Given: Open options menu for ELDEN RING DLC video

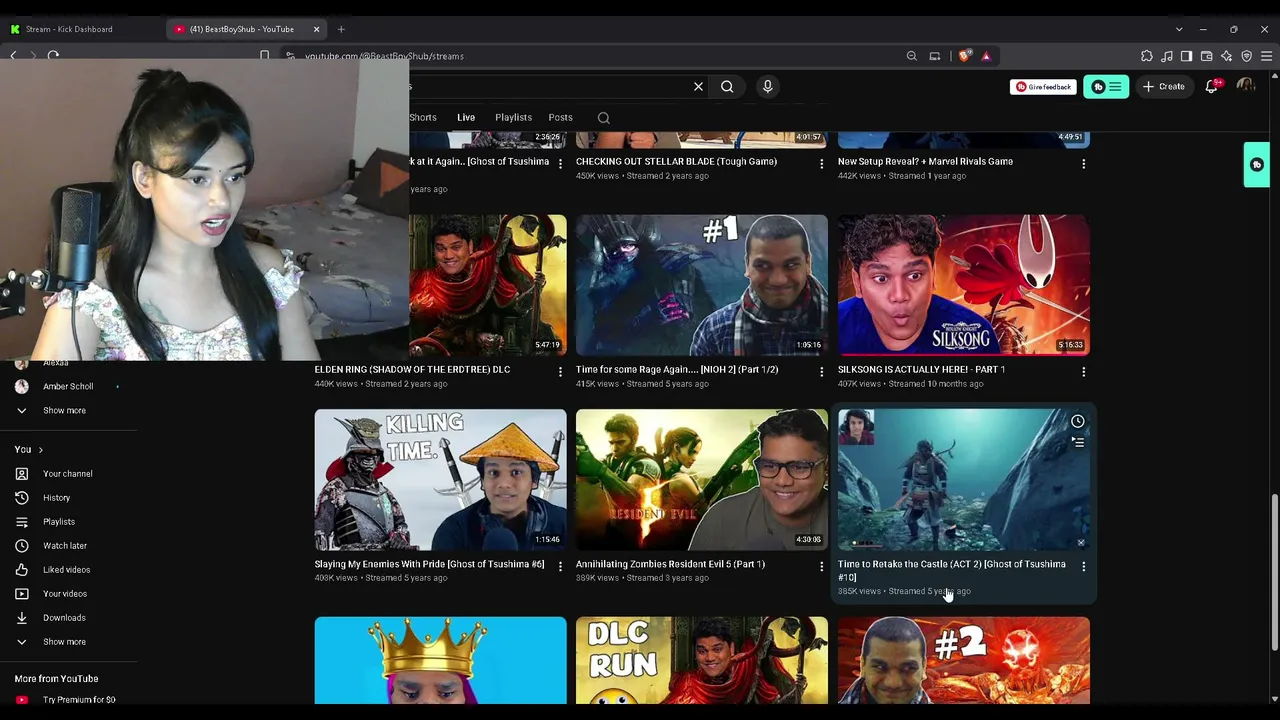Looking at the screenshot, I should pyautogui.click(x=560, y=372).
